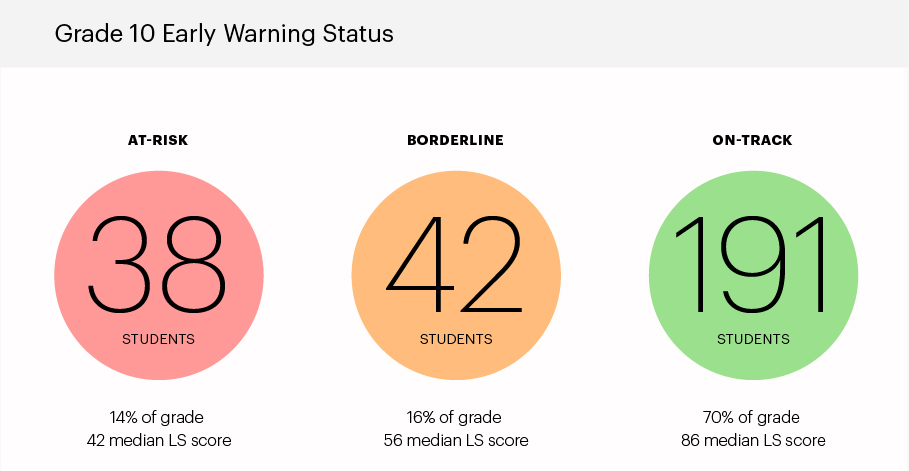Select the BORDERLINE heading label
Screen dimensions: 909x471
pyautogui.click(x=456, y=140)
